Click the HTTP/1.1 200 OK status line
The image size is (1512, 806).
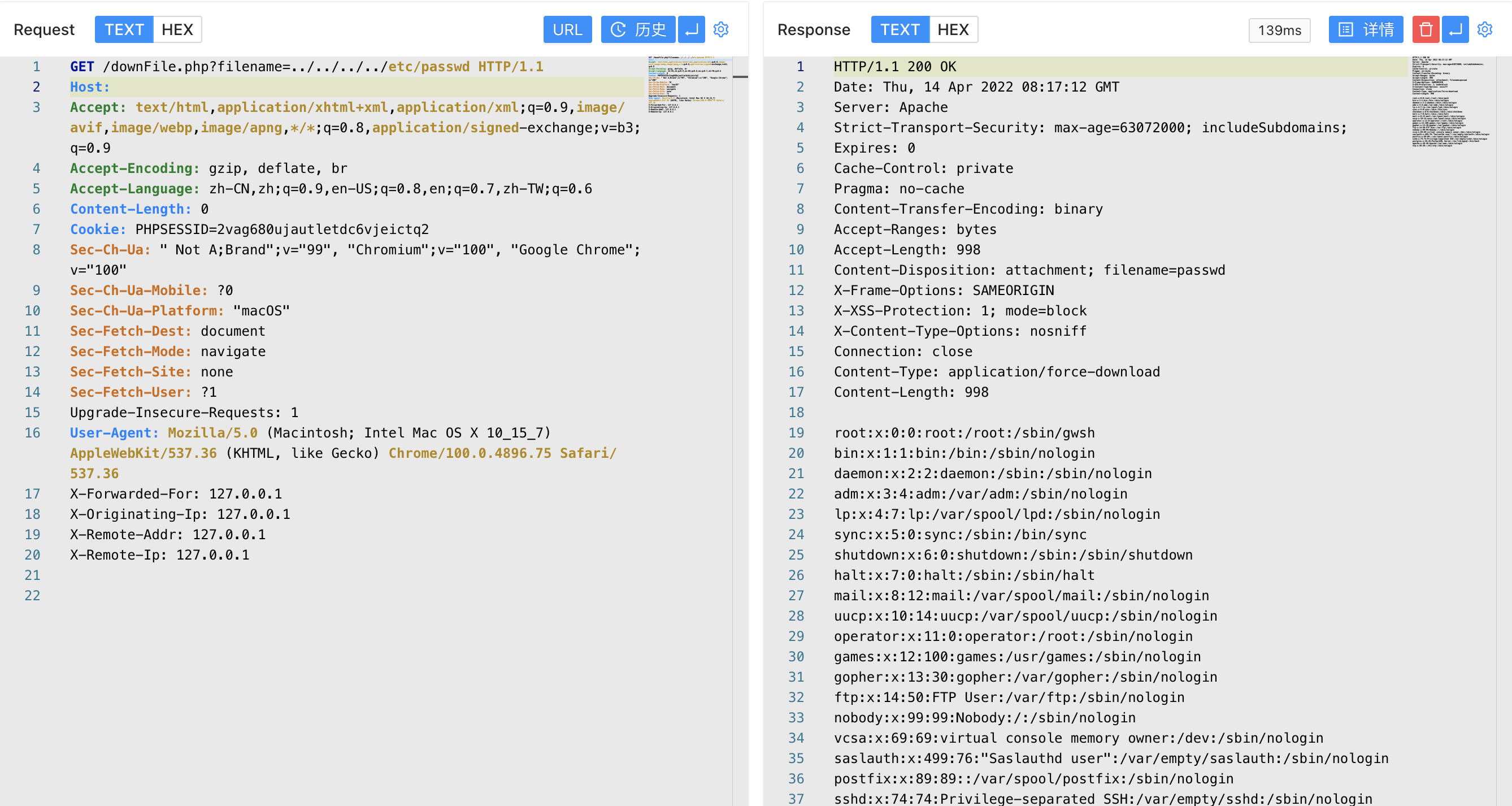pos(894,66)
